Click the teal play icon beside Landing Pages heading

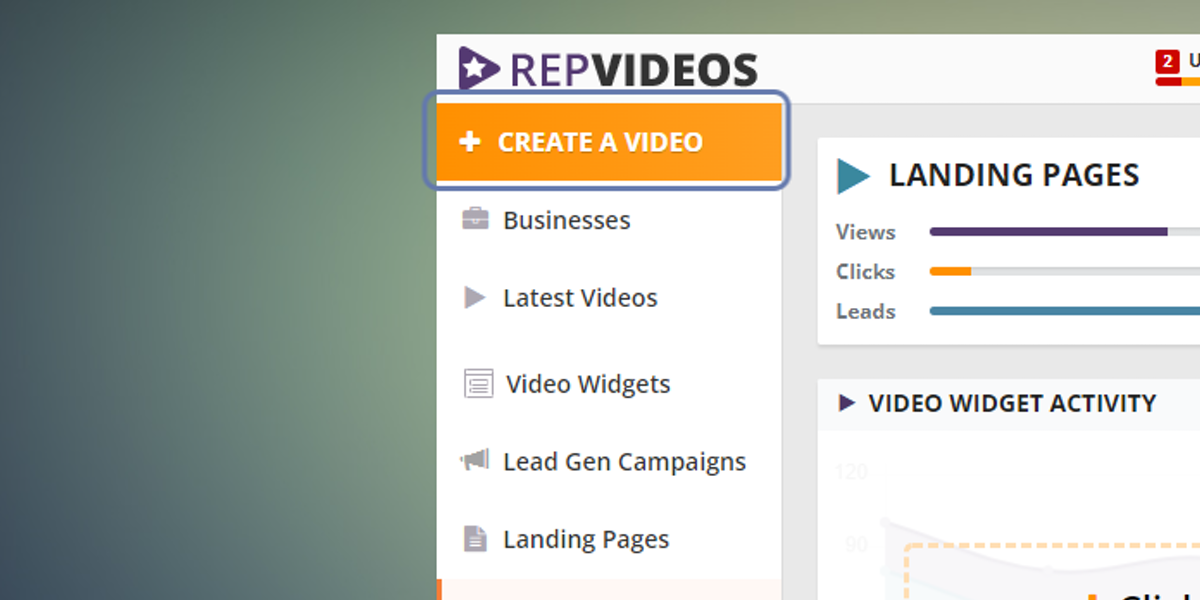(x=851, y=174)
